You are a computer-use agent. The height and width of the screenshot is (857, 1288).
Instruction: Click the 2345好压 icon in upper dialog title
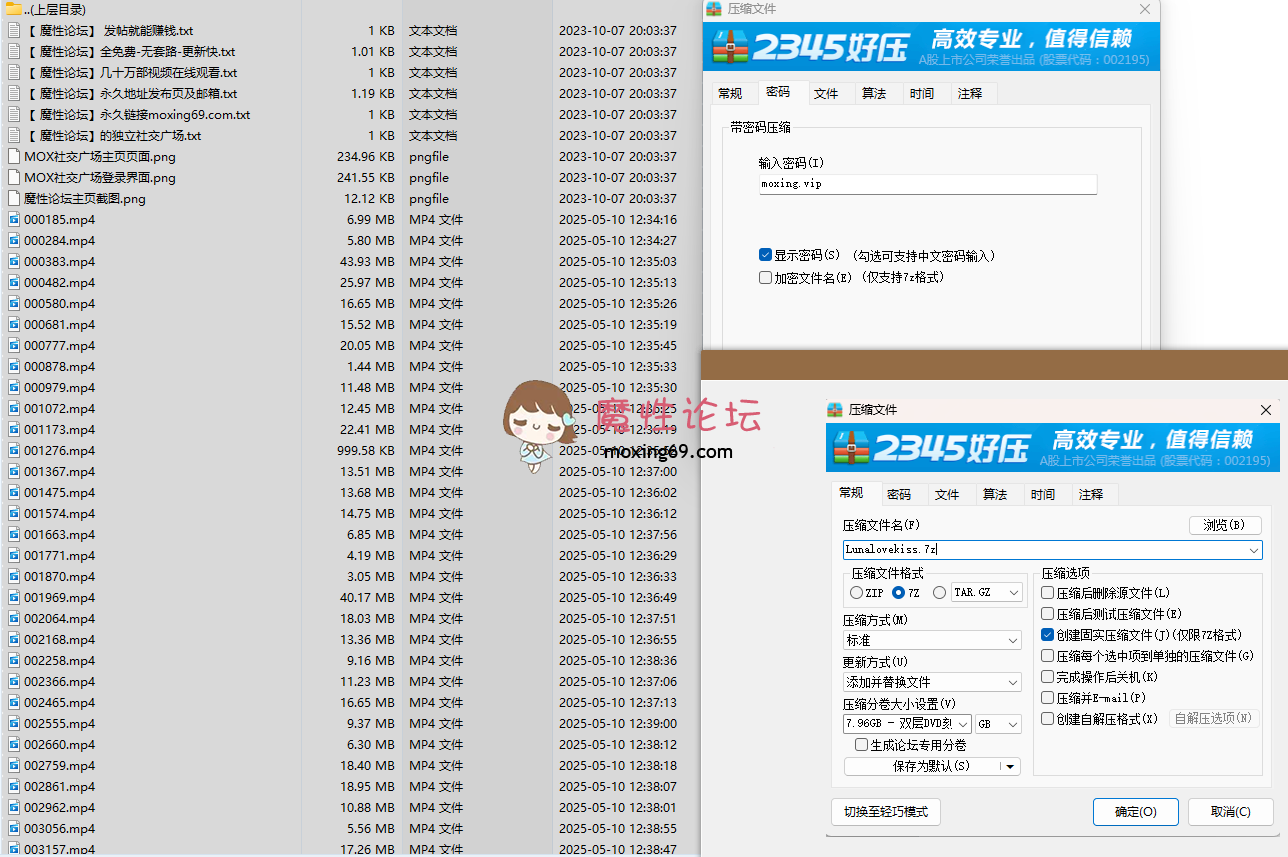click(x=713, y=9)
